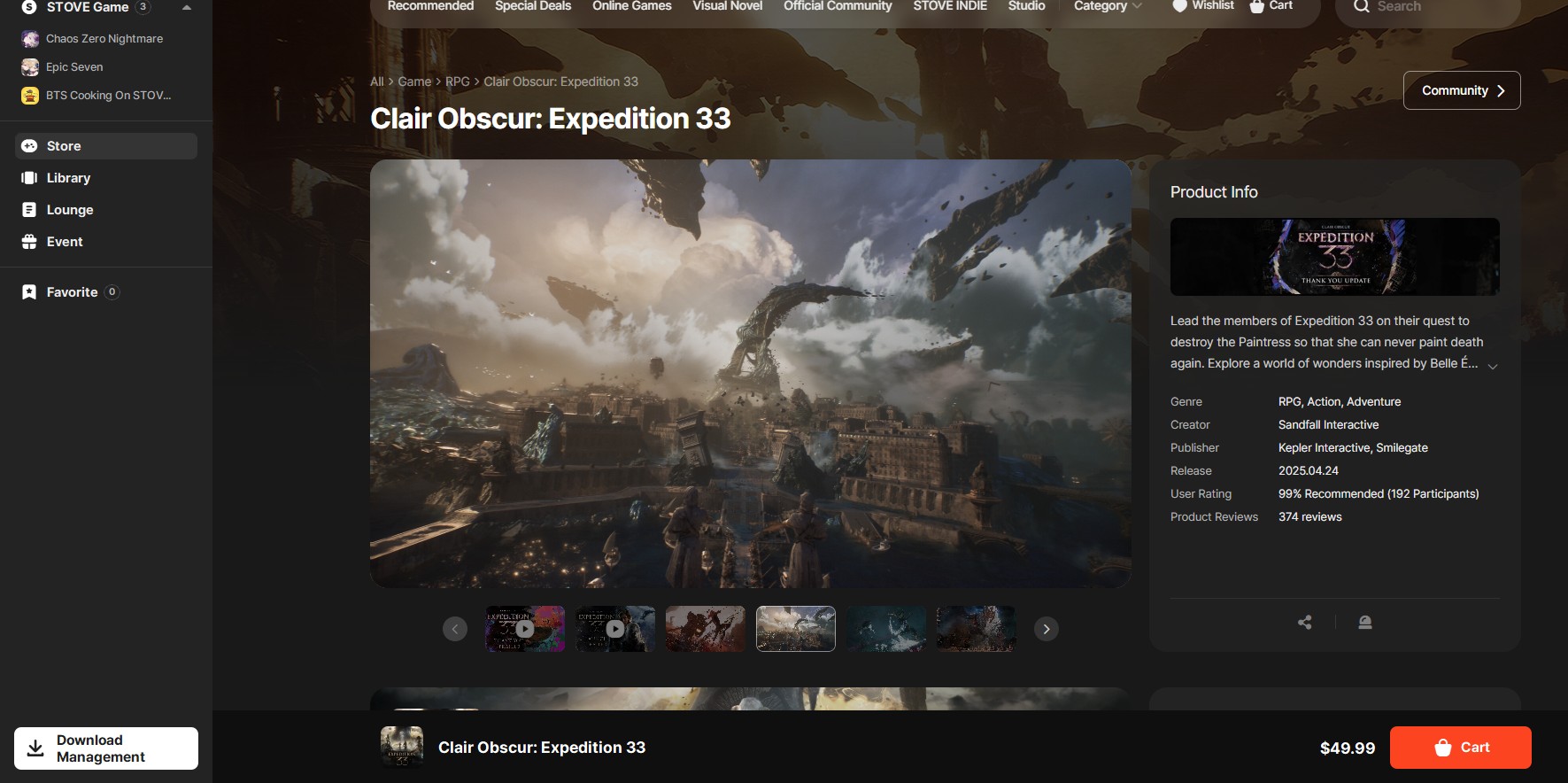Click the Expedition 33 Thank You Update banner
The width and height of the screenshot is (1568, 783).
1335,257
